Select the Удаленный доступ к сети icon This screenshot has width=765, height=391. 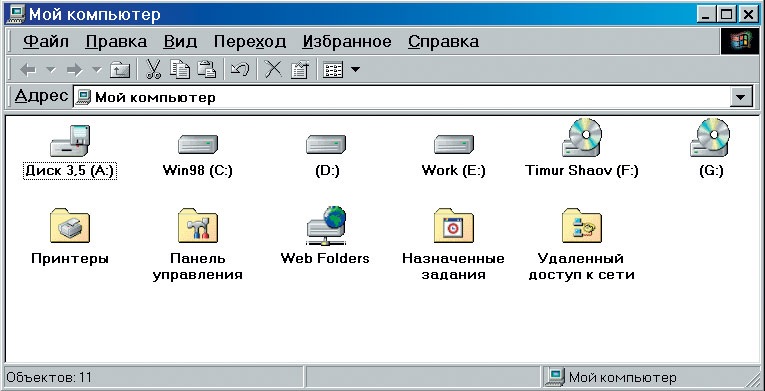[582, 226]
